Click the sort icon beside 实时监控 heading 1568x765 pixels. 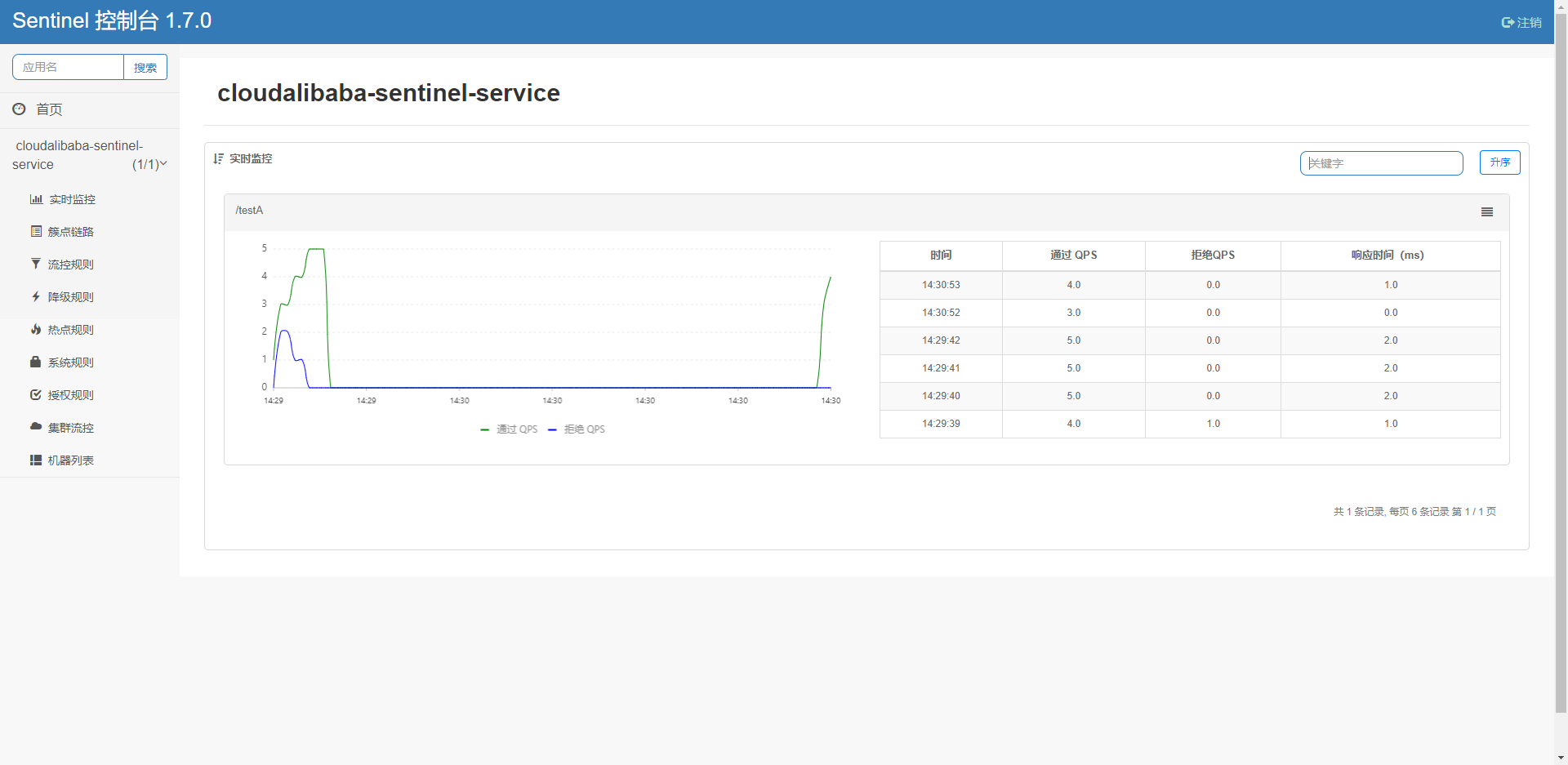click(218, 158)
